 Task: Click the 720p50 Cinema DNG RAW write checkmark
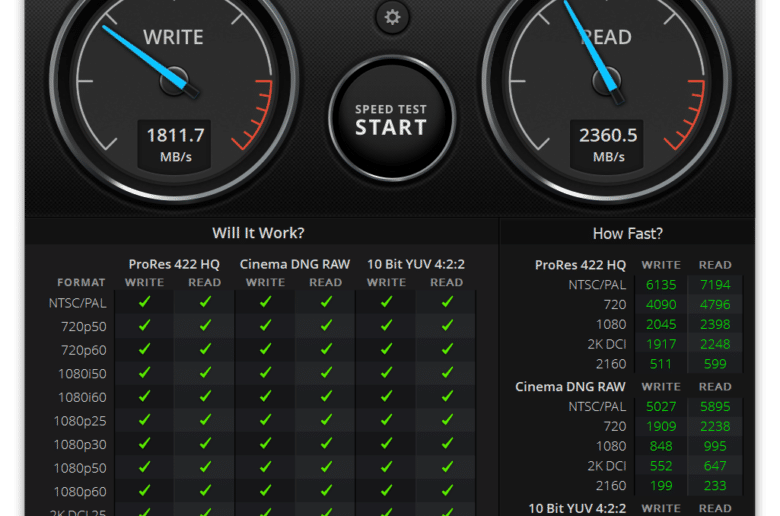click(266, 325)
